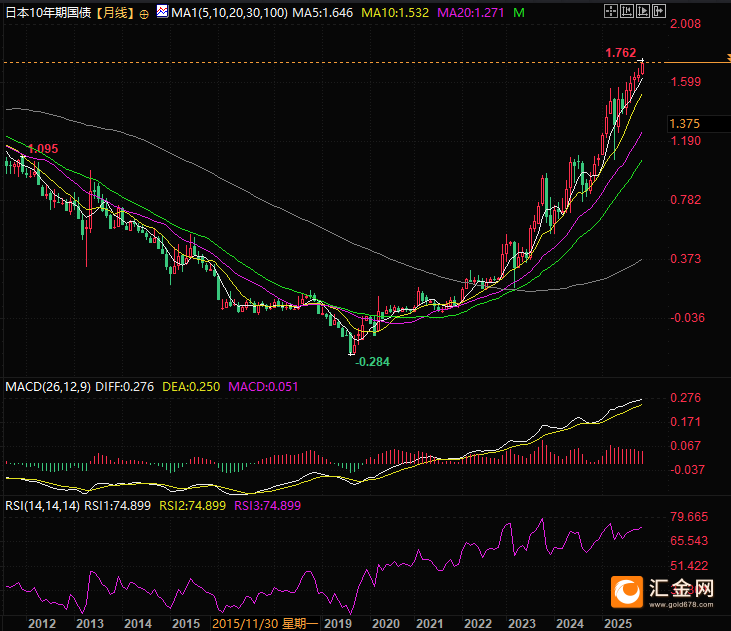Click the orange arrow marker on right axis
Screen dimensions: 731x631
(728, 62)
